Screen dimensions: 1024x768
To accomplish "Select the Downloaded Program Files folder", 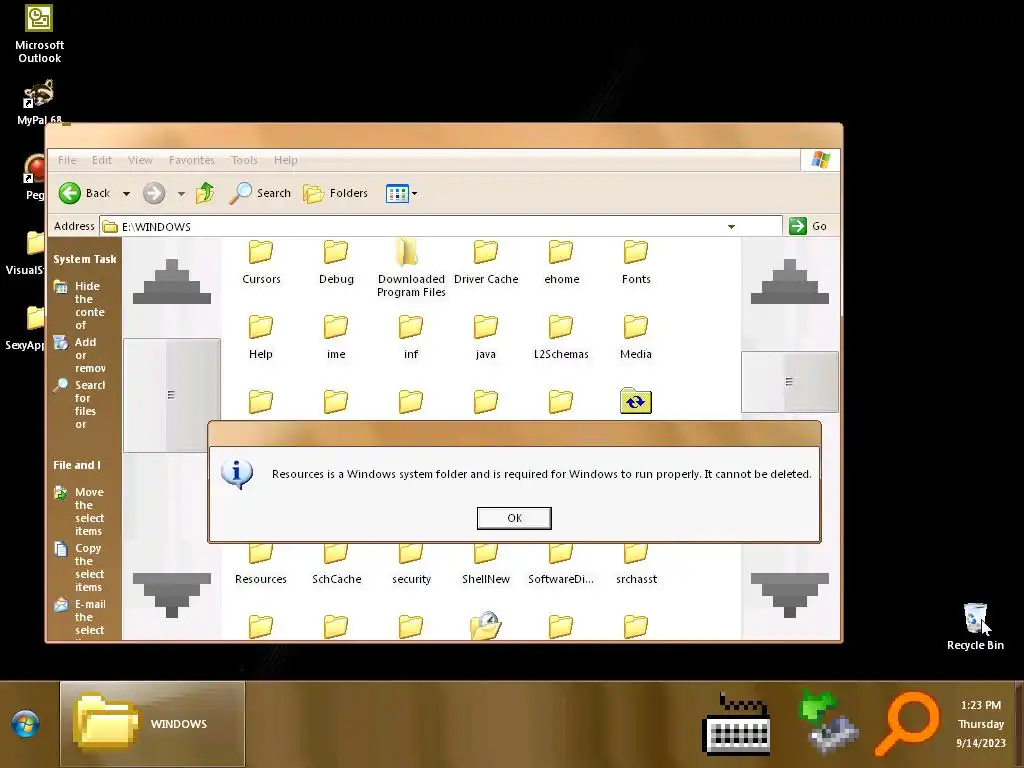I will (411, 269).
